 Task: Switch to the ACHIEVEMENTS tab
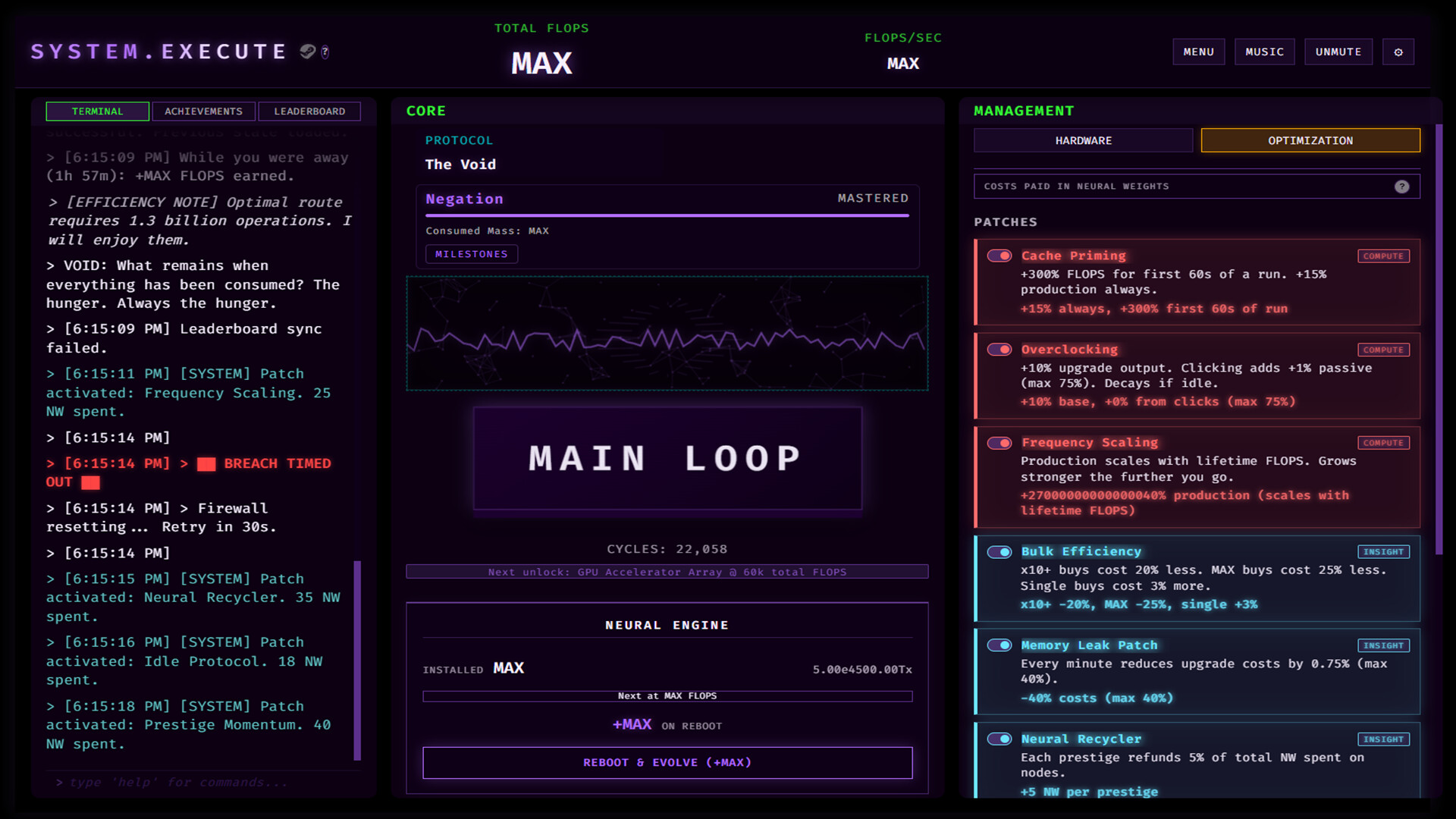click(x=203, y=111)
